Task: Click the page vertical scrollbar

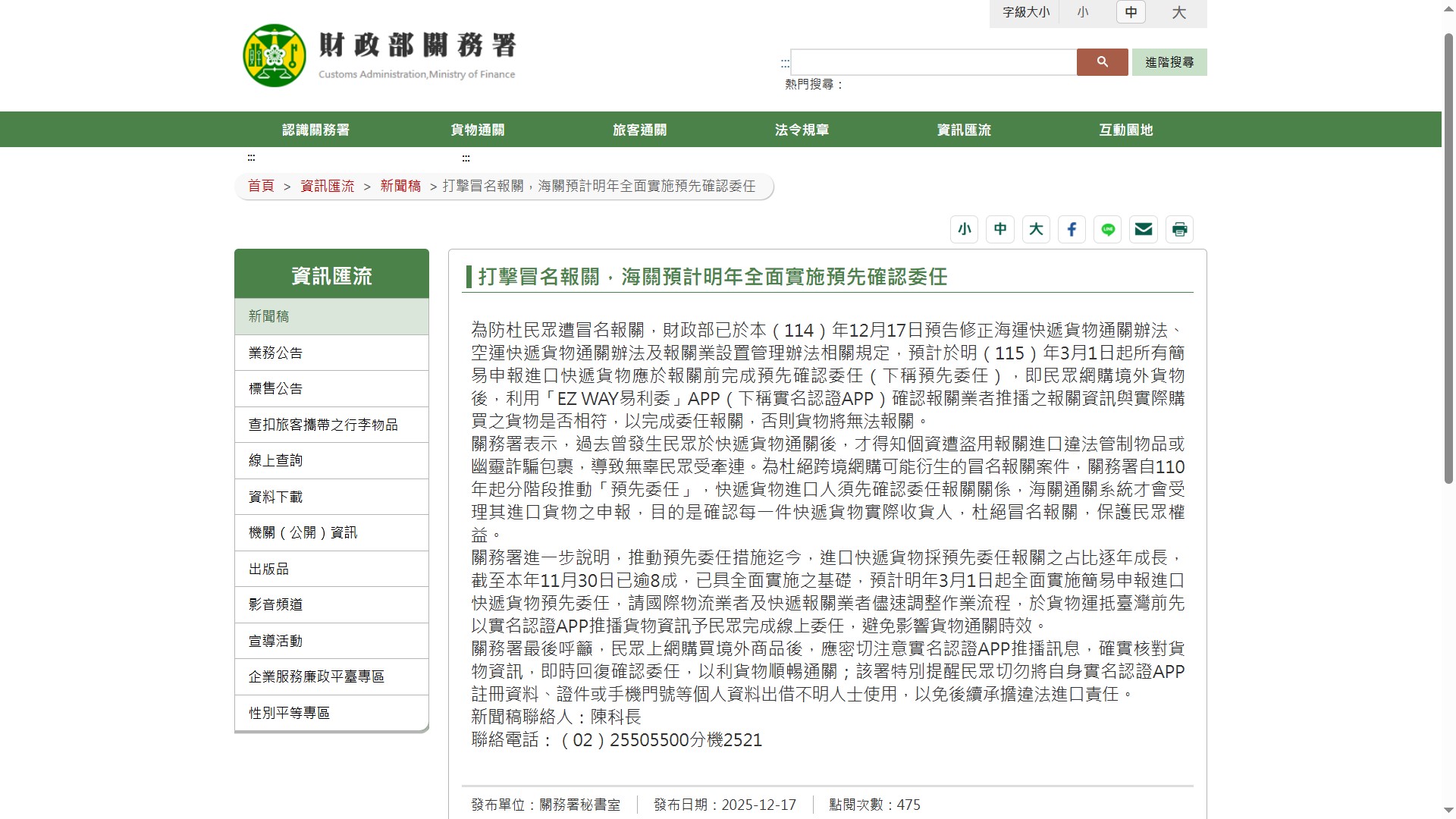Action: (1448, 258)
